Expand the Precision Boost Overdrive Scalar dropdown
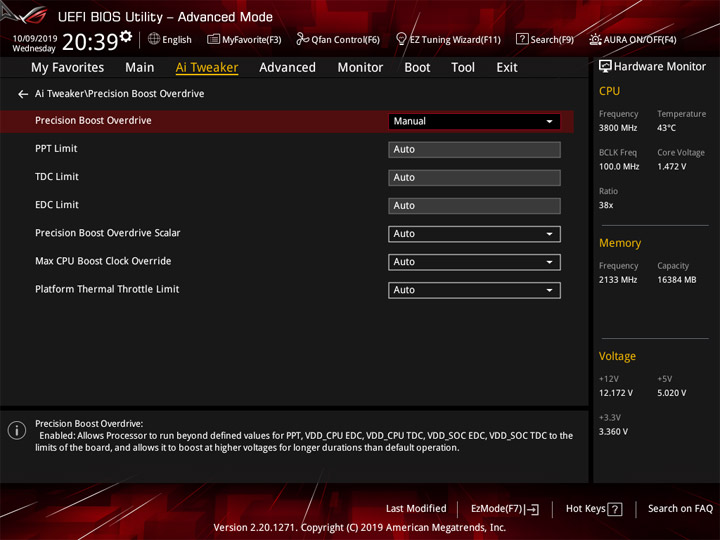The height and width of the screenshot is (540, 720). click(x=474, y=234)
